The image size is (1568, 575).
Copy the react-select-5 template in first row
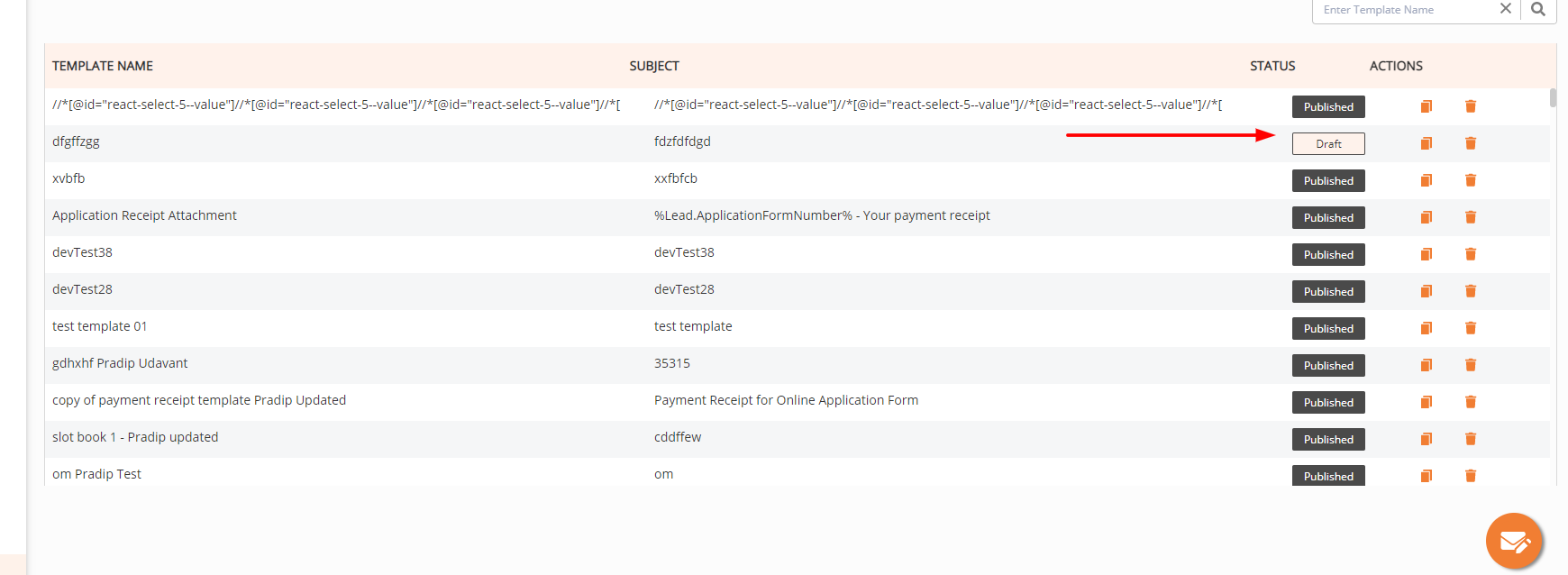pyautogui.click(x=1427, y=106)
